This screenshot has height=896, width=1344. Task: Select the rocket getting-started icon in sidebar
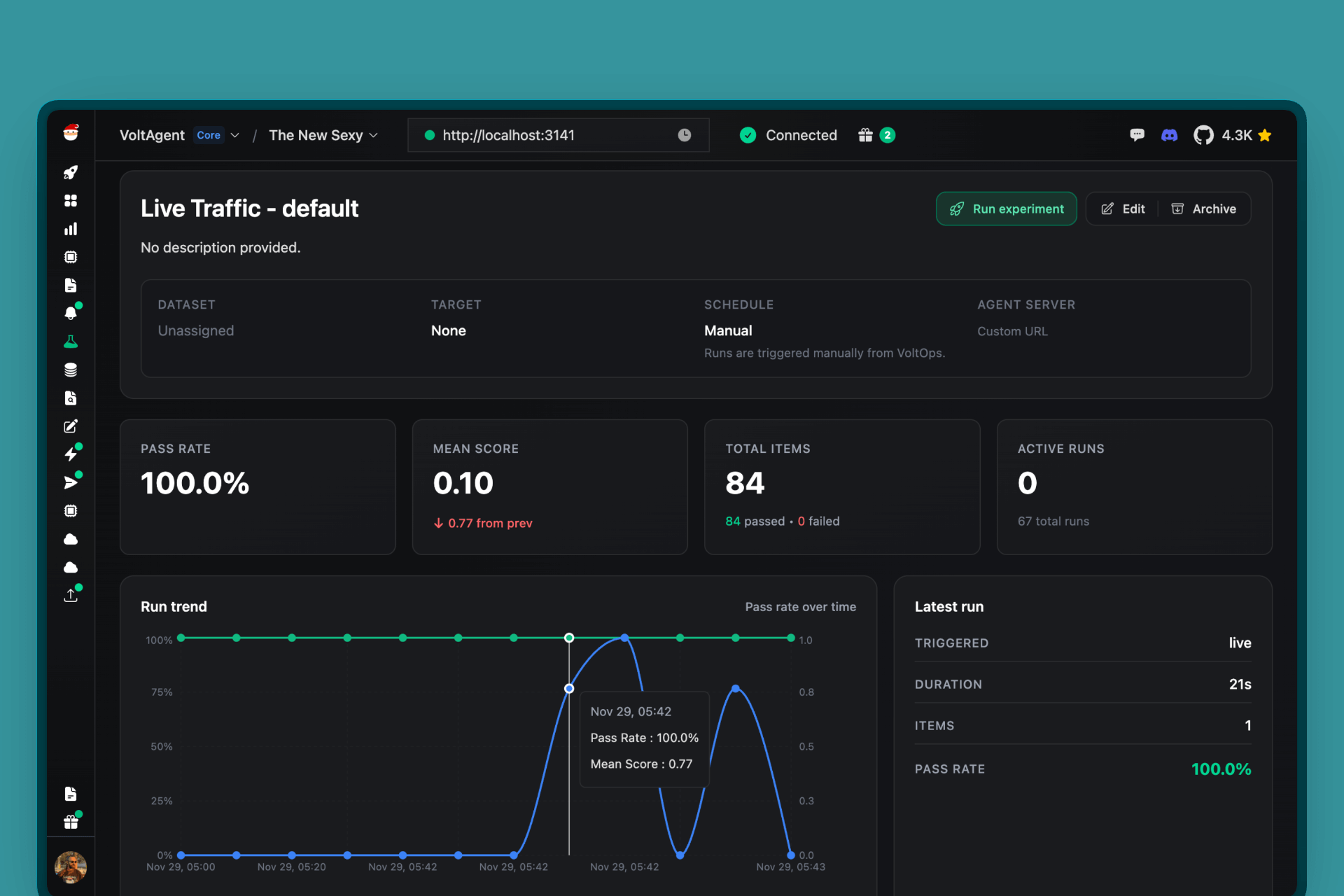coord(71,172)
